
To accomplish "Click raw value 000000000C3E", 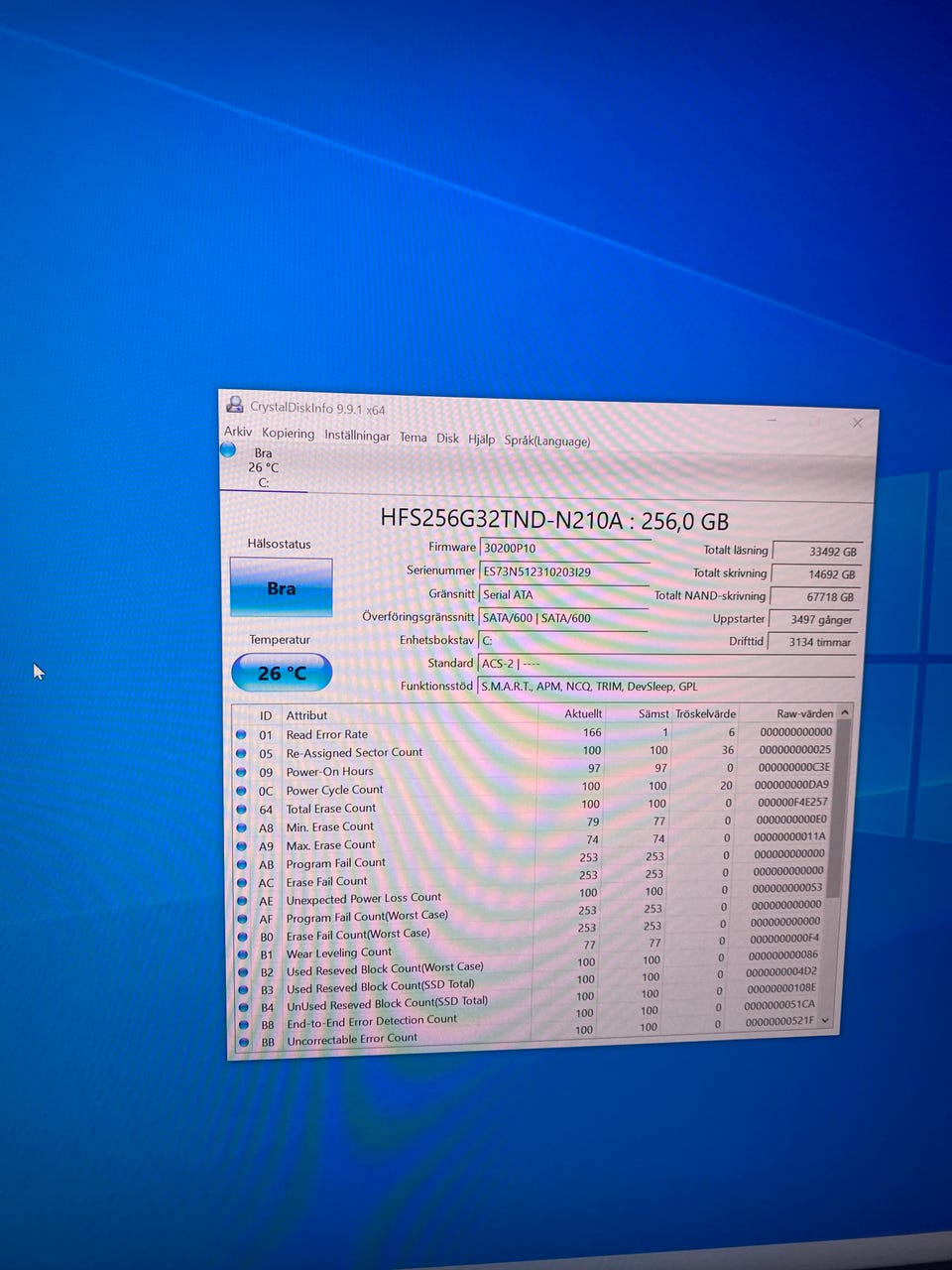I will 794,767.
